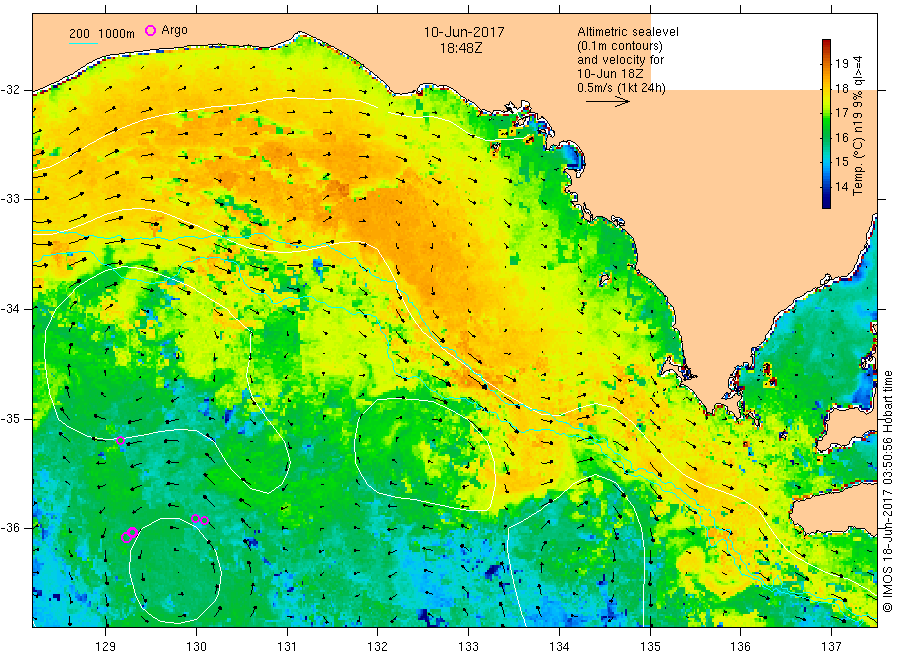Click longitude label 129
The width and height of the screenshot is (900, 660).
tap(106, 647)
